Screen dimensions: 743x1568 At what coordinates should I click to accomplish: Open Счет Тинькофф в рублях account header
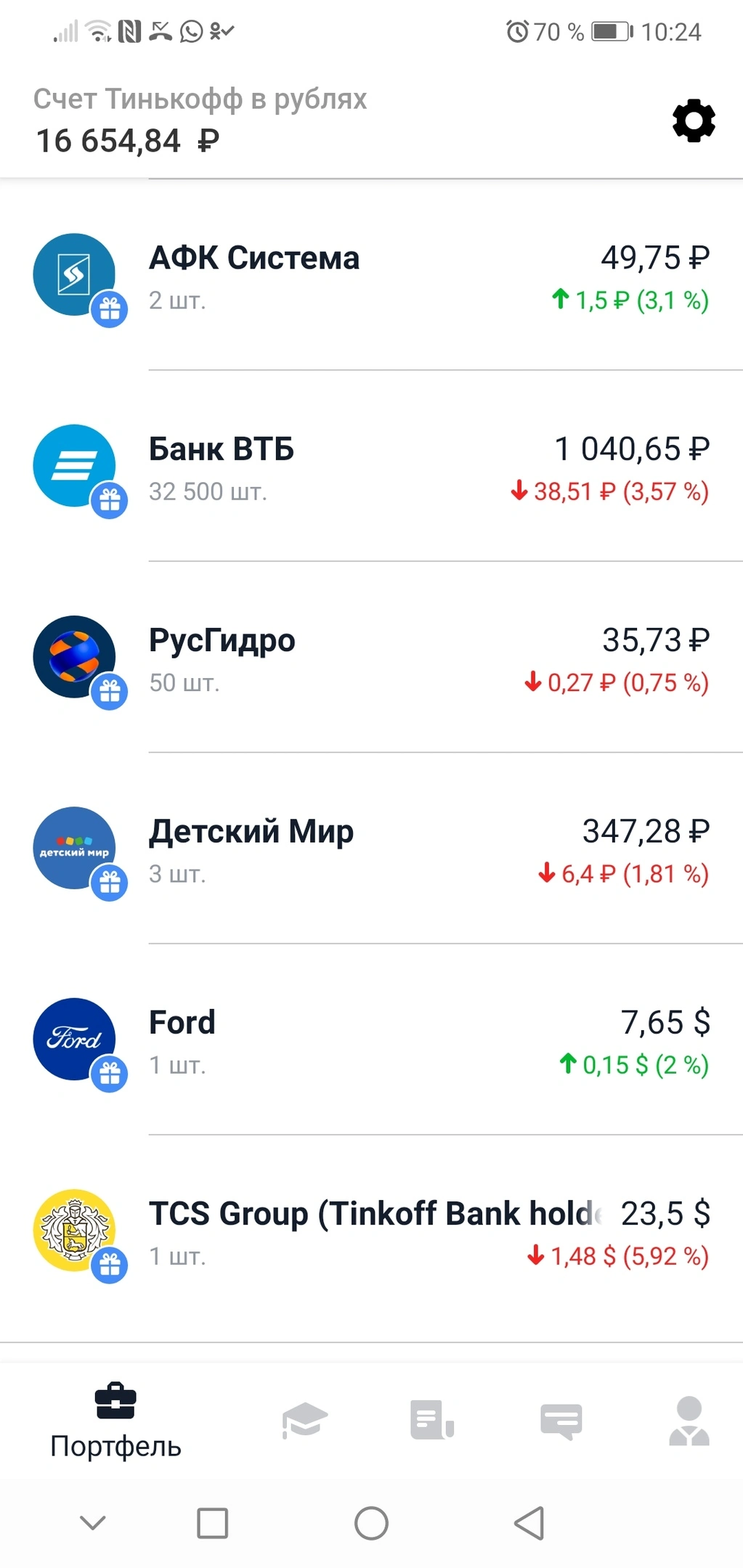pyautogui.click(x=200, y=121)
